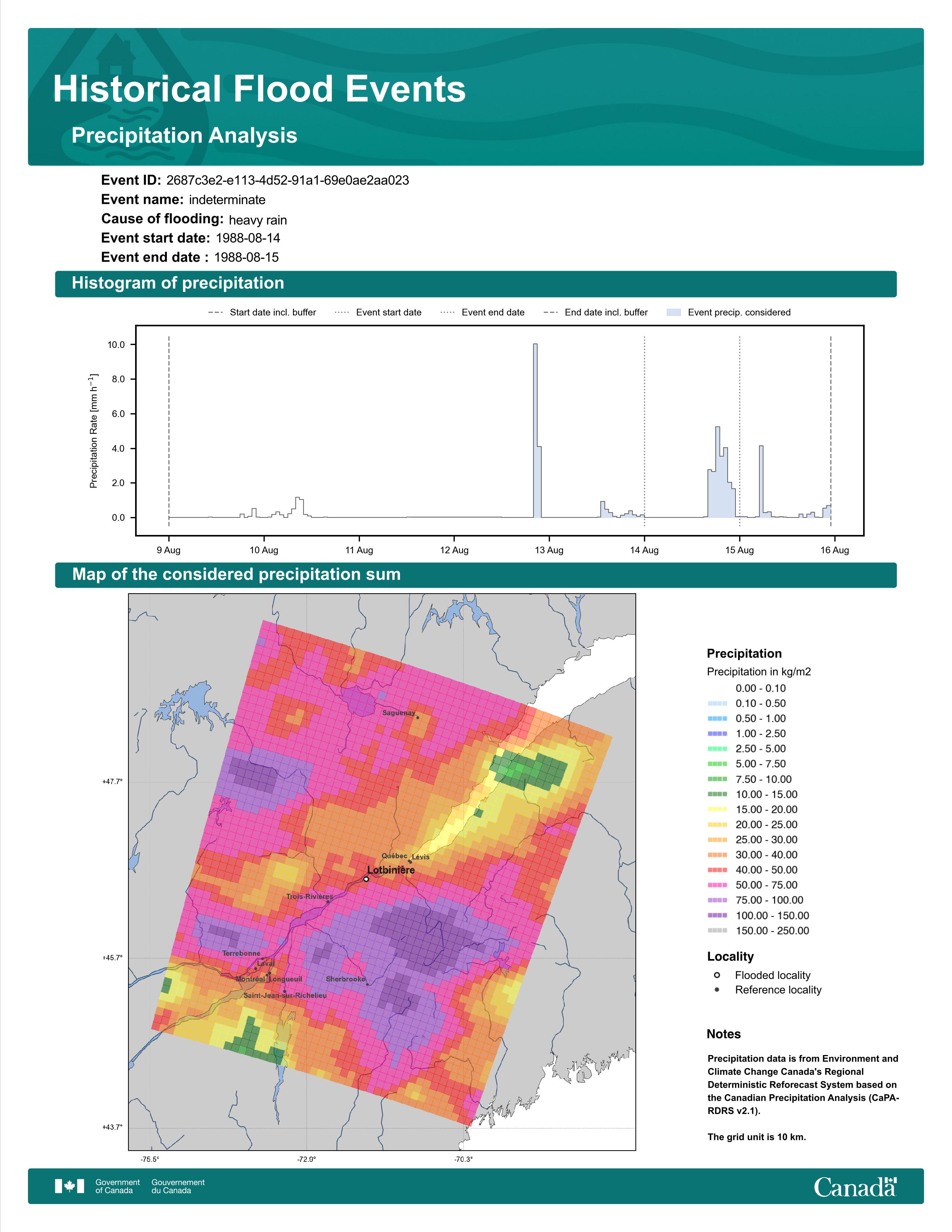Screen dimensions: 952x1232
Task: Click the 50.00 - 75.00 pink swatch
Action: click(718, 885)
